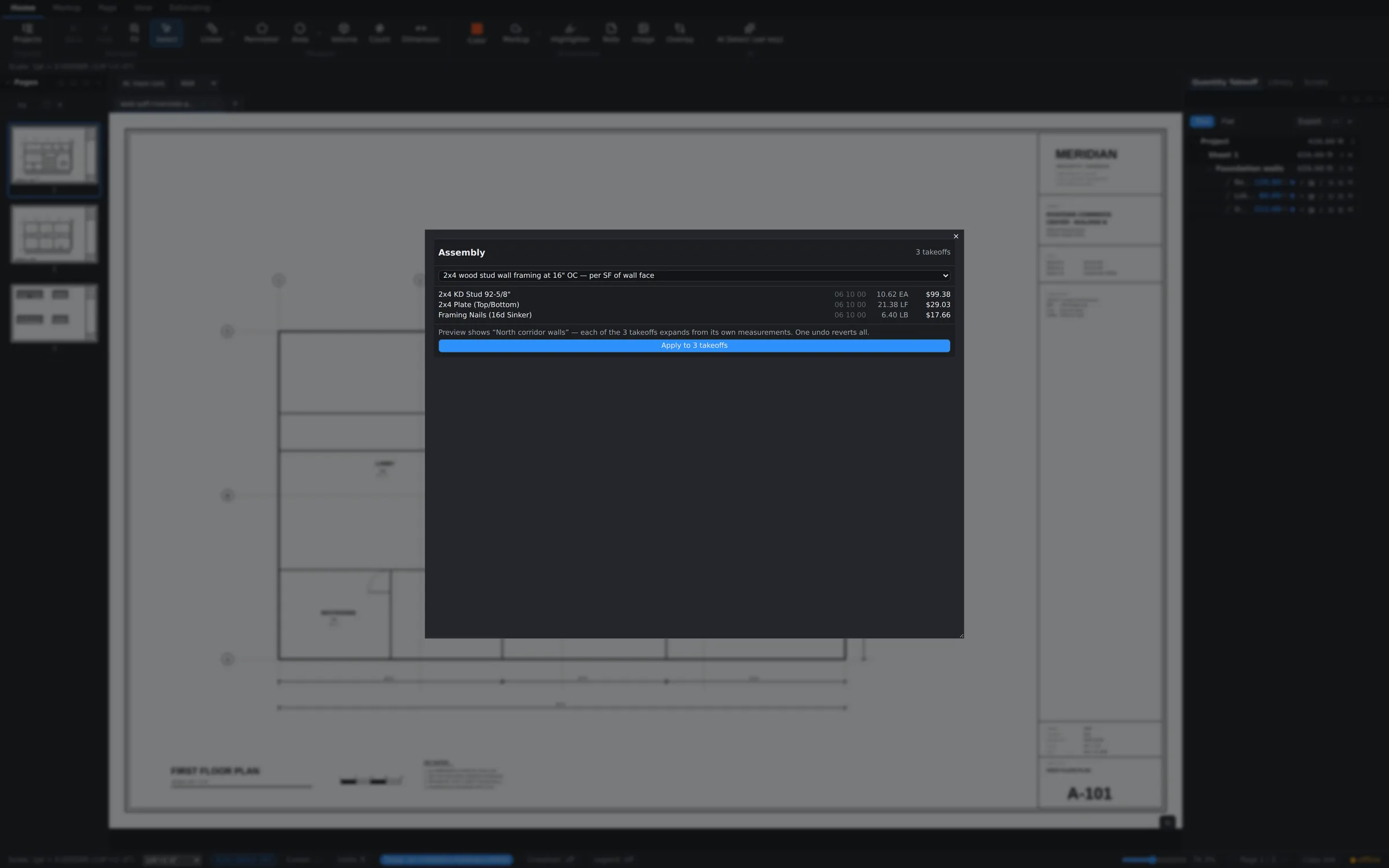Open the 2x4 wood stud wall framing assembly dropdown

pos(694,275)
